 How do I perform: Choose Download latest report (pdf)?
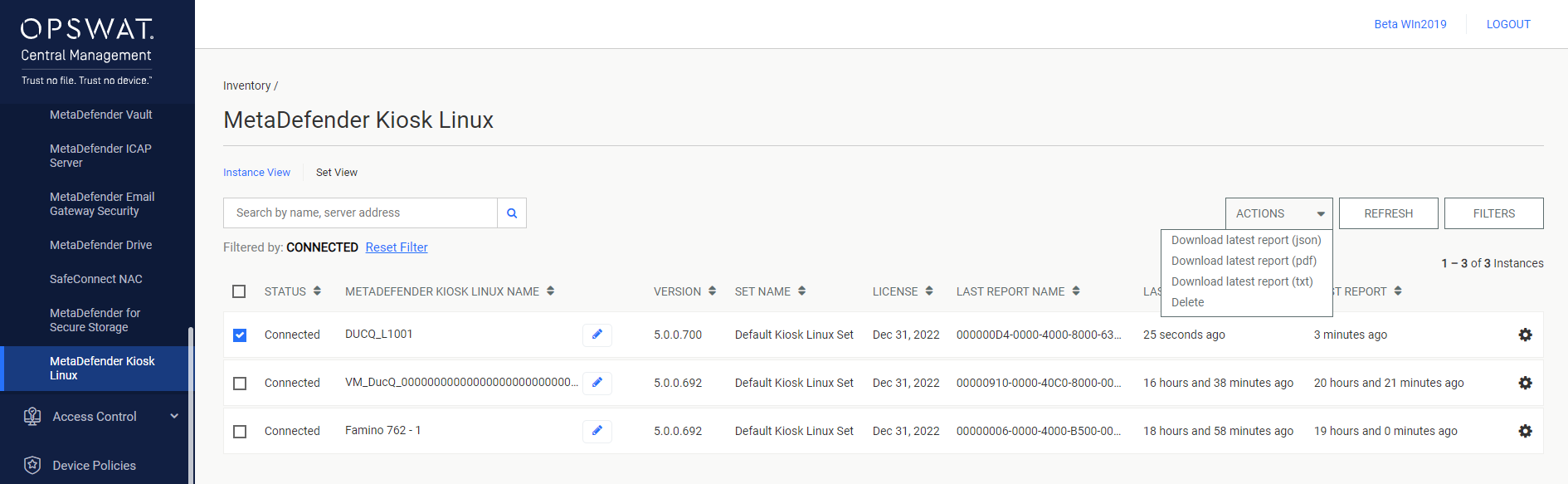click(1244, 261)
